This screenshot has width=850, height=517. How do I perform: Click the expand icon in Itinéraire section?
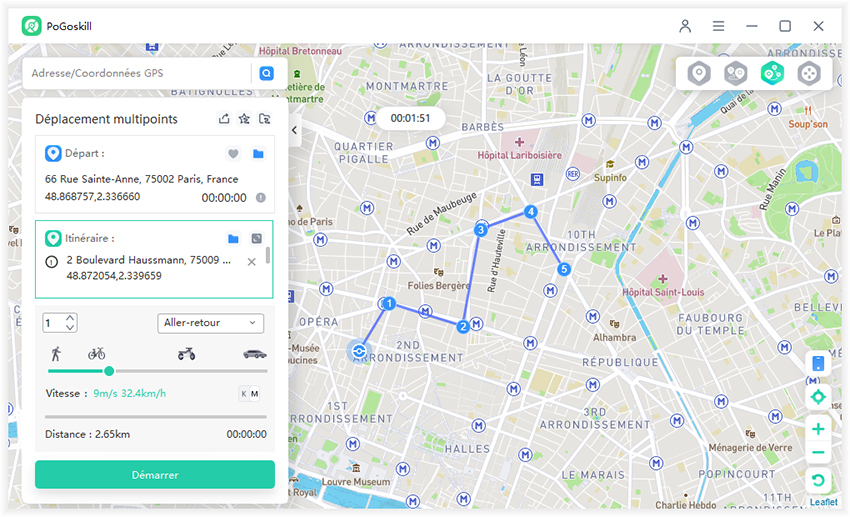(x=257, y=238)
